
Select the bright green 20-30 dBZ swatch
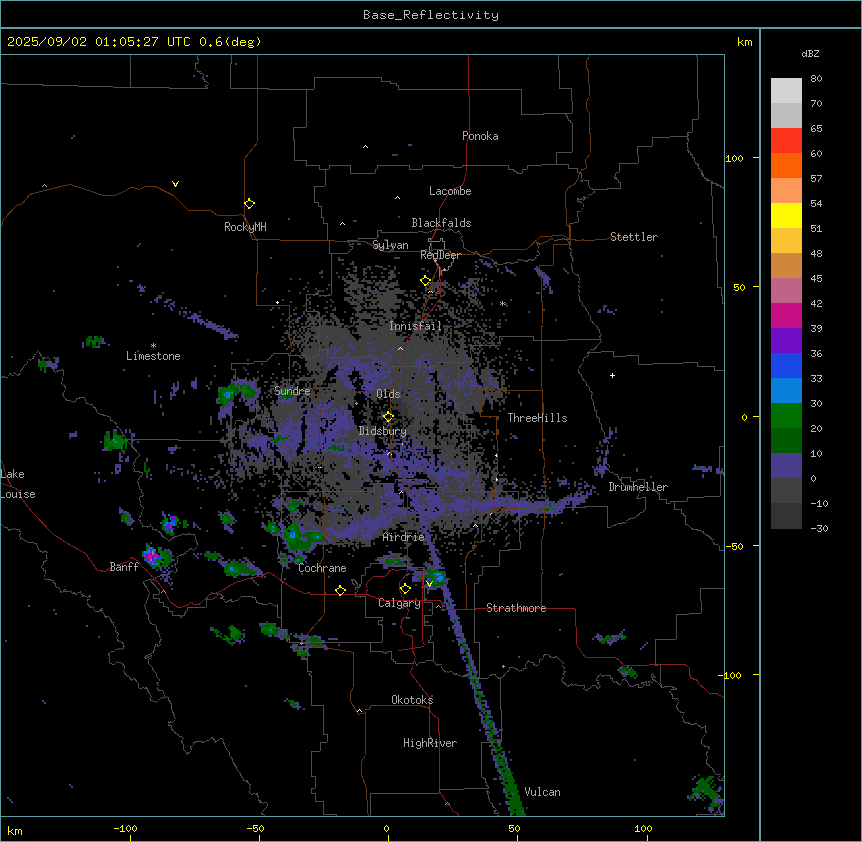pyautogui.click(x=786, y=416)
